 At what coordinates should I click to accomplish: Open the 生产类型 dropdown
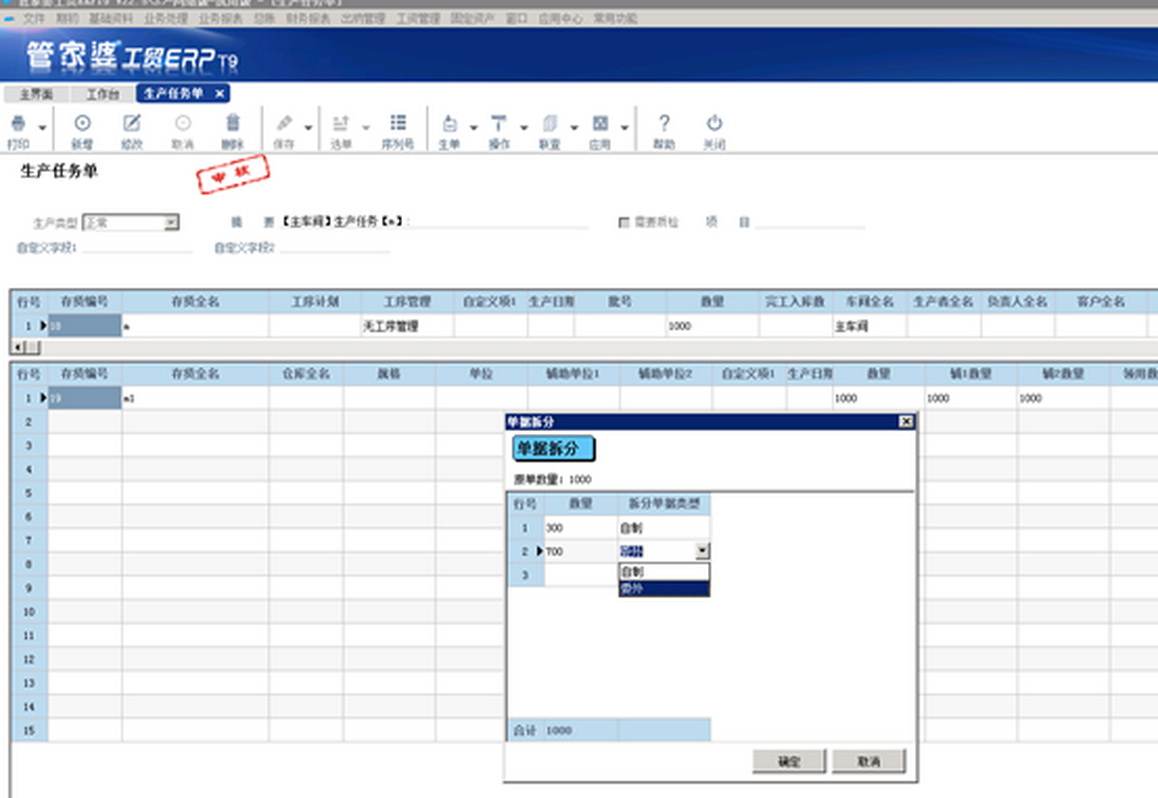(171, 223)
